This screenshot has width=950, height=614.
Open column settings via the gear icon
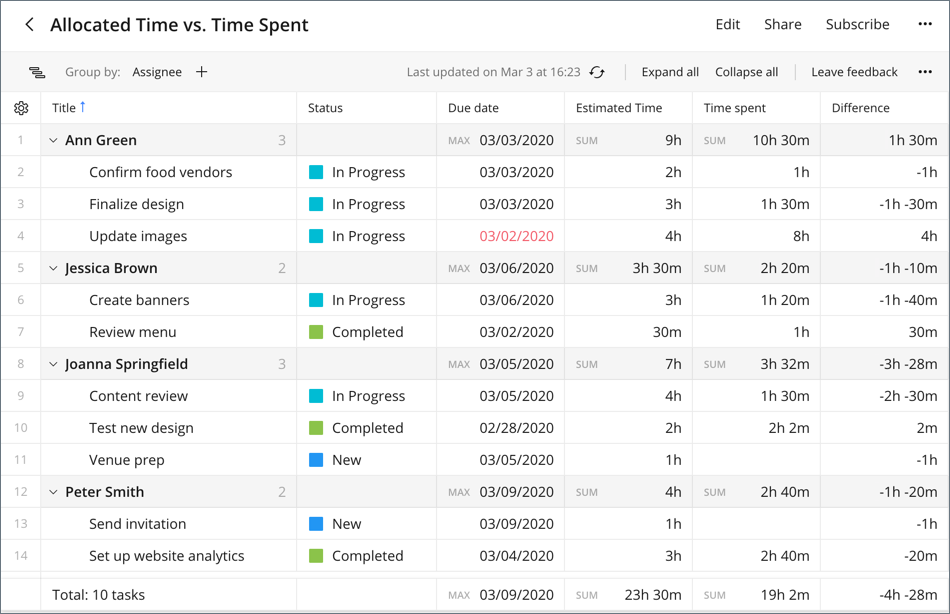point(21,108)
